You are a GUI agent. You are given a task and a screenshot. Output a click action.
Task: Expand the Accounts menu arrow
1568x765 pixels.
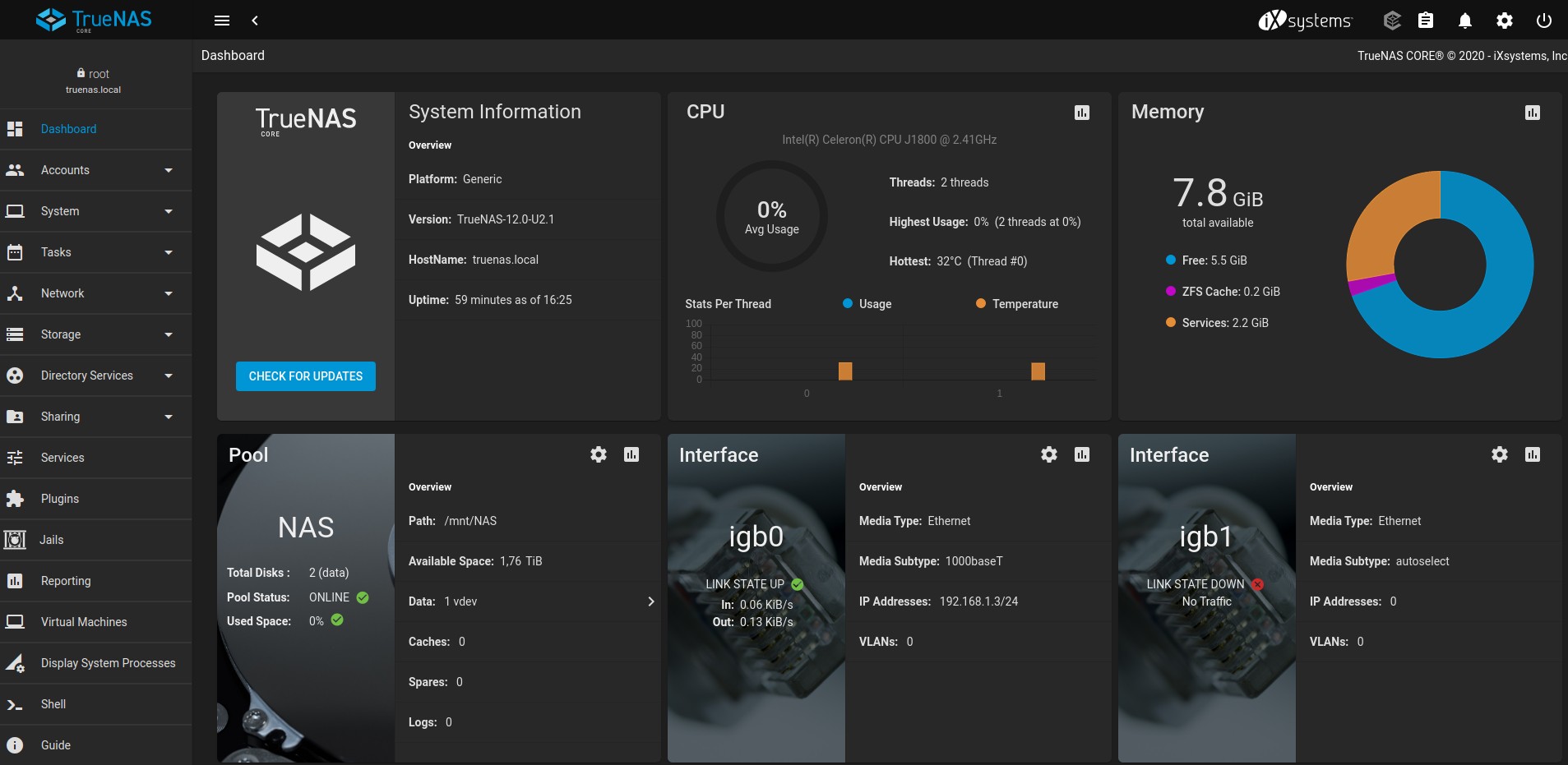coord(169,170)
